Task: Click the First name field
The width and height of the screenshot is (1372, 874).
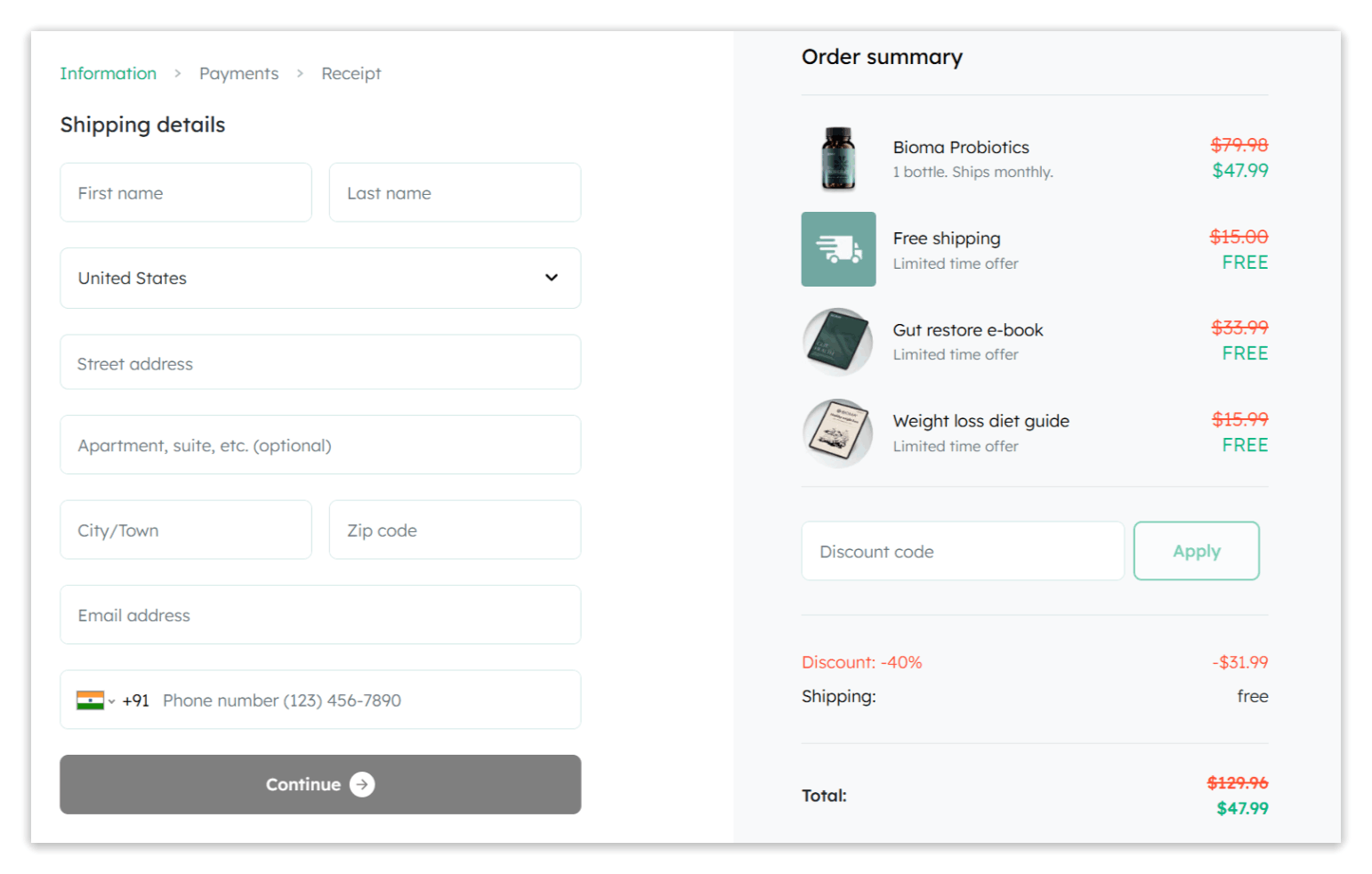Action: tap(185, 192)
